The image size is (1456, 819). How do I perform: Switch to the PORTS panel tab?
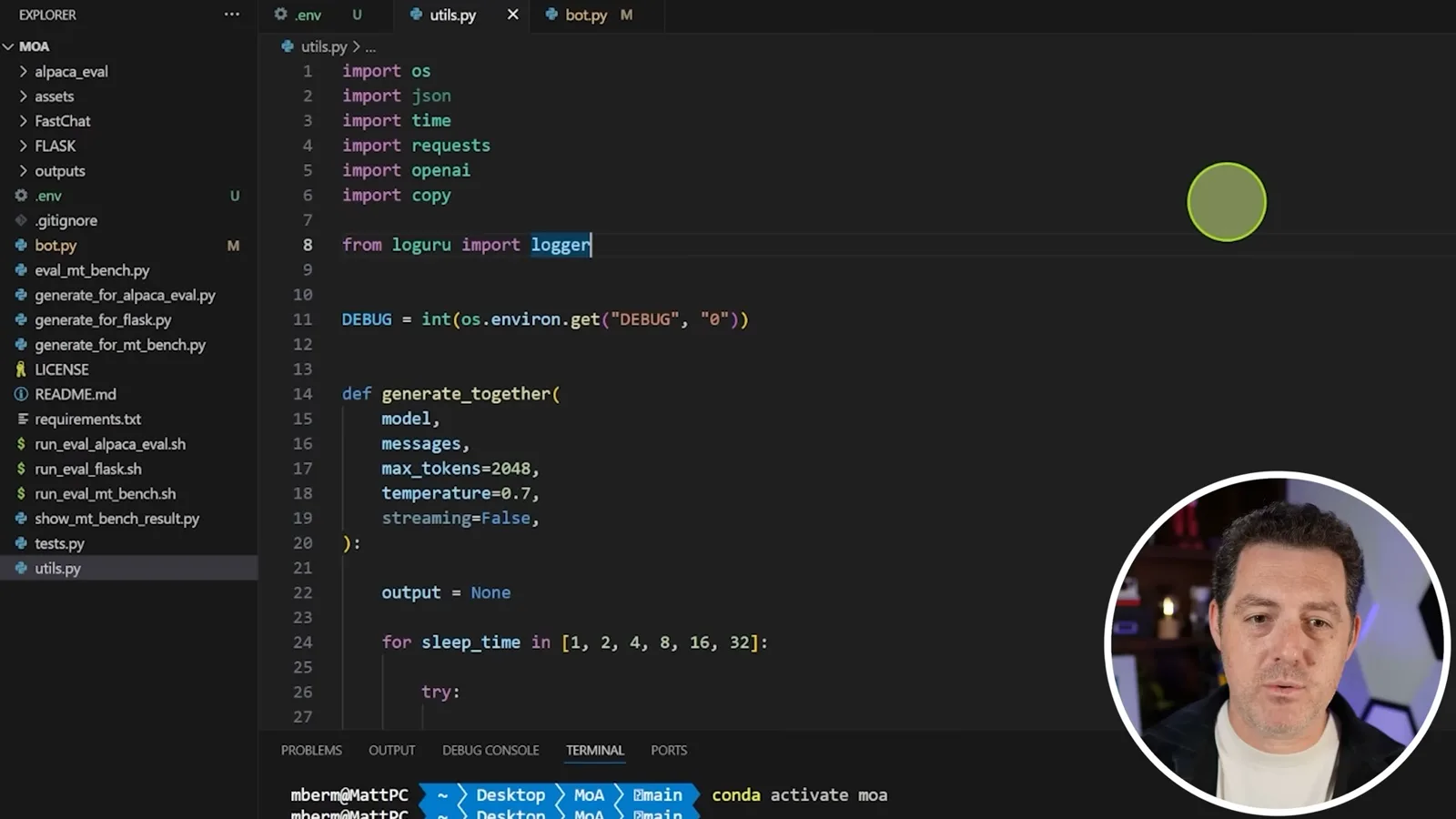pyautogui.click(x=669, y=750)
